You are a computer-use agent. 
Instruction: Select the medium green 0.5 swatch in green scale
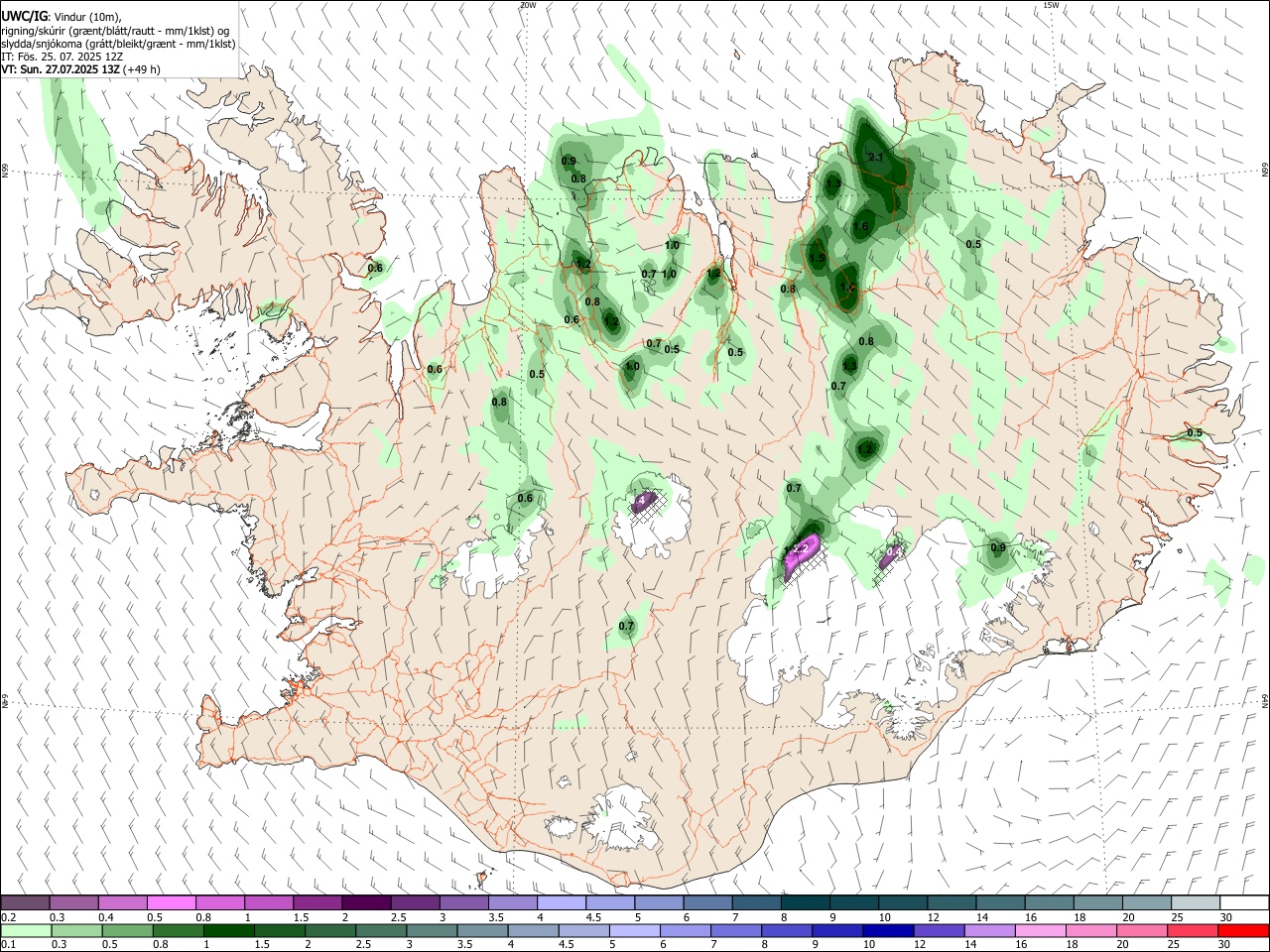(127, 930)
